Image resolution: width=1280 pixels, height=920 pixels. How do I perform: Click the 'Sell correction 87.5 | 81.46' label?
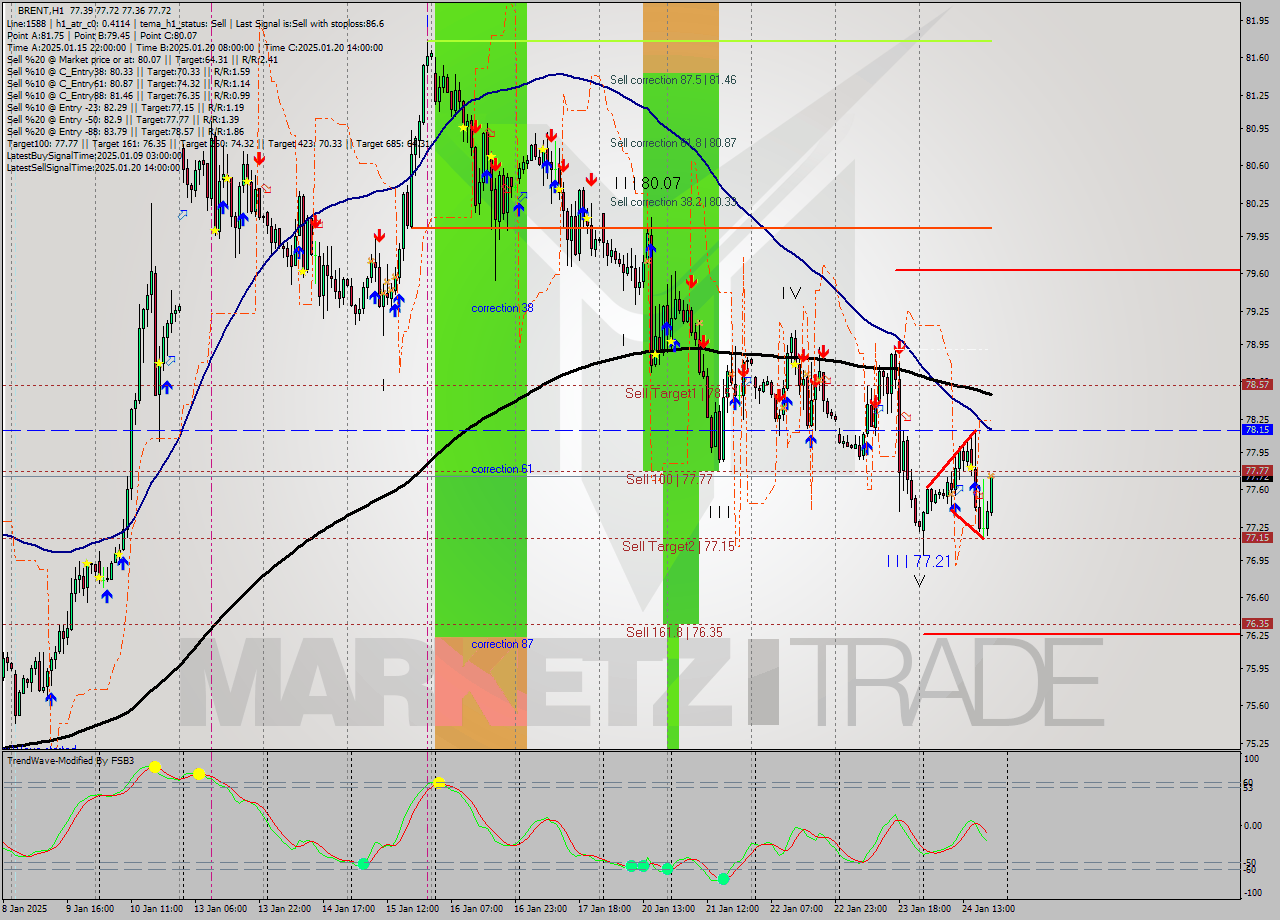click(673, 80)
